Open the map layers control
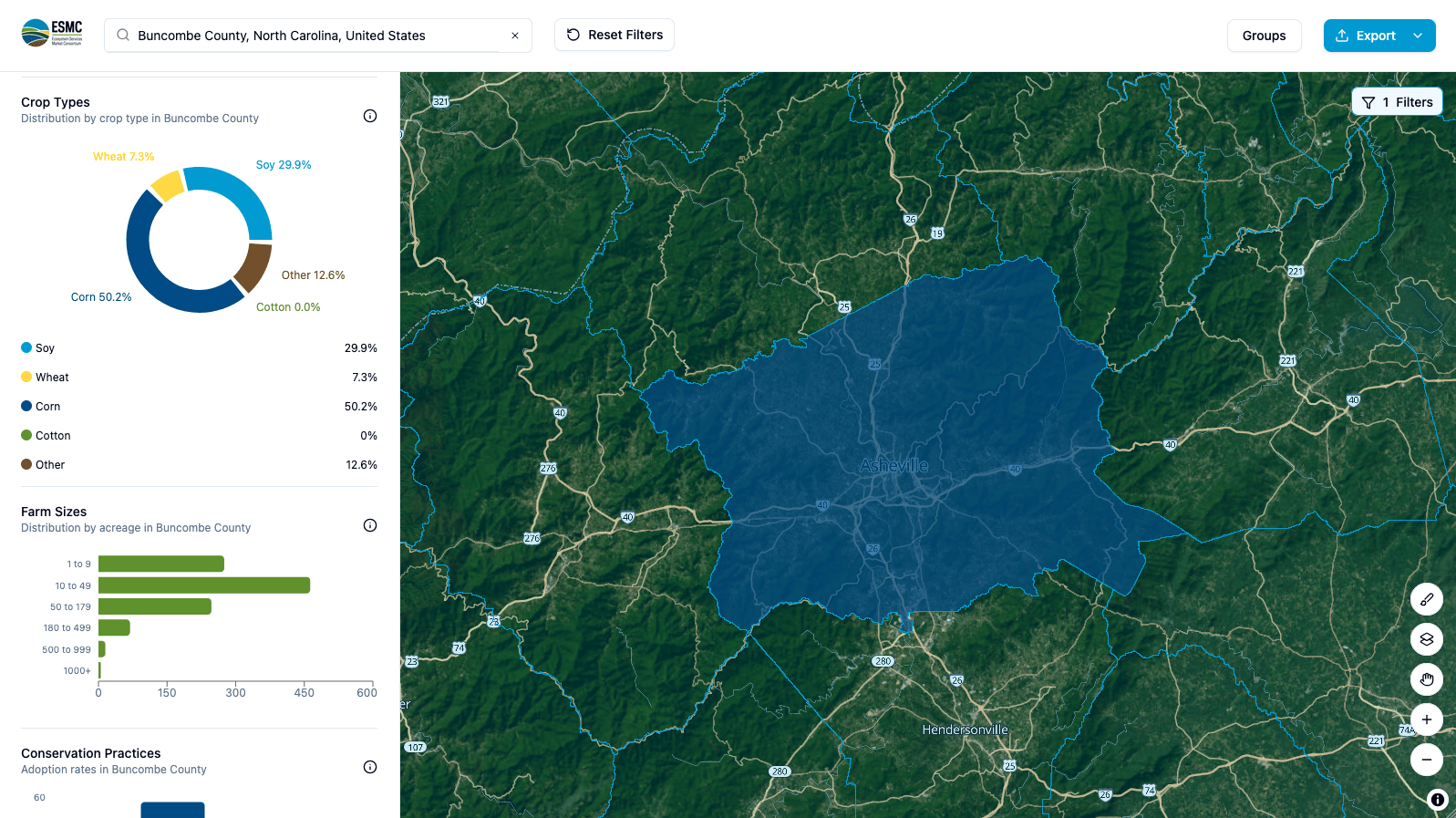The width and height of the screenshot is (1456, 818). click(x=1427, y=639)
